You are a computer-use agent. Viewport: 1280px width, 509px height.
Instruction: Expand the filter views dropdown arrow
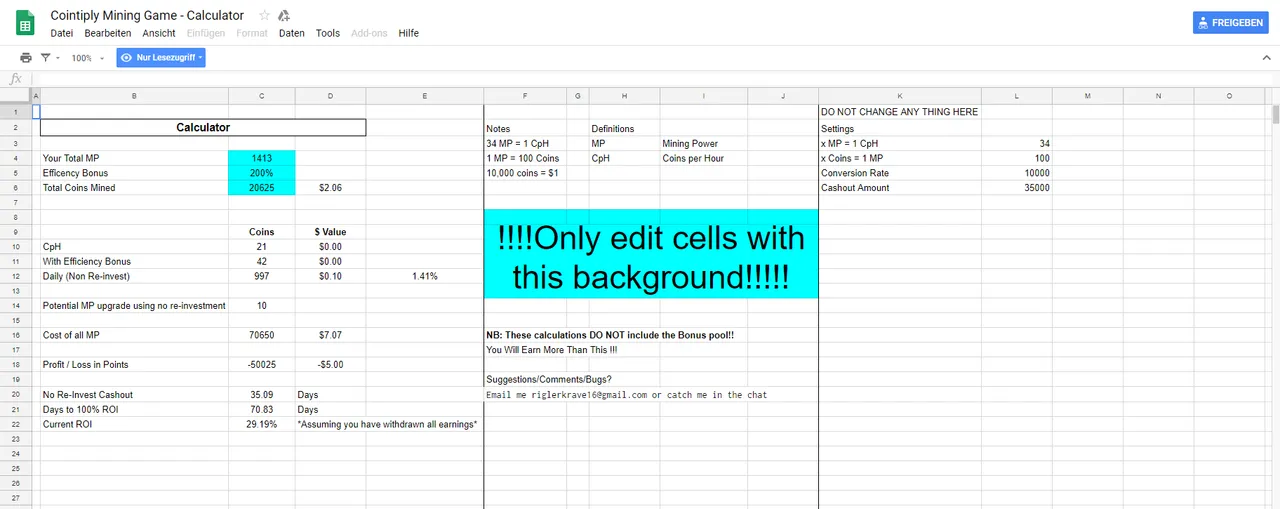point(57,58)
